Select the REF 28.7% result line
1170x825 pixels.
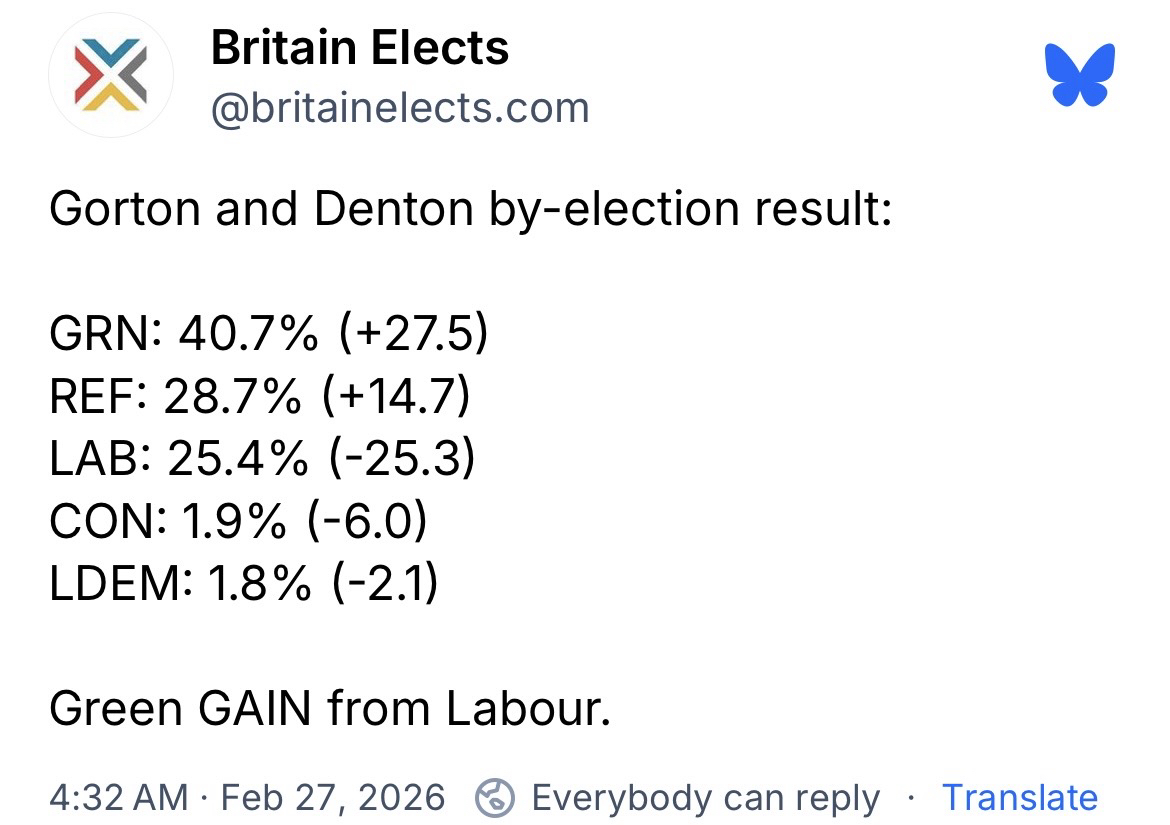coord(260,397)
